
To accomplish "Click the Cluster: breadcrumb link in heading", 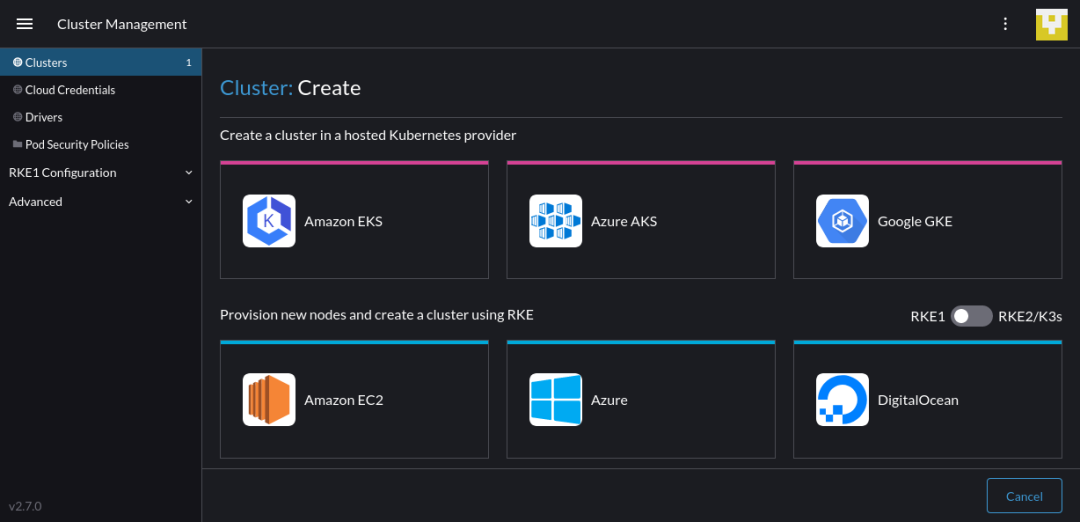I will coord(256,88).
